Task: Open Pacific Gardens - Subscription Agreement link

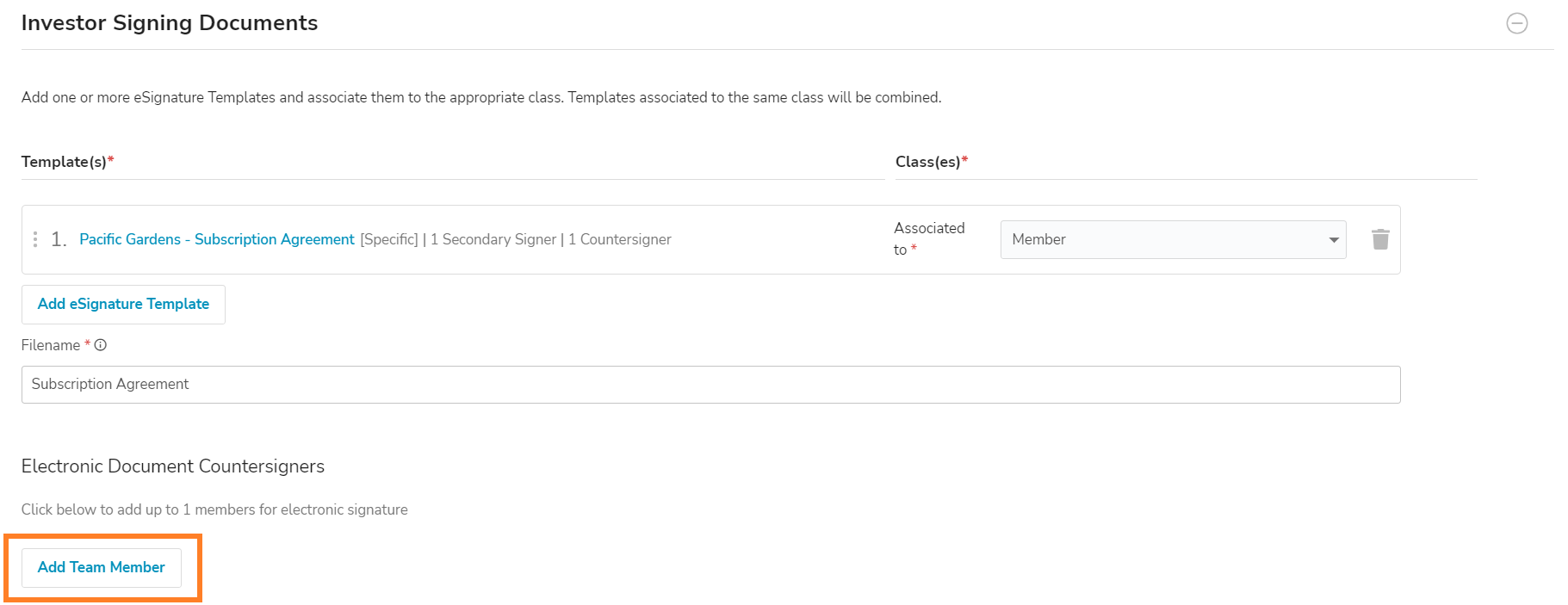Action: [217, 239]
